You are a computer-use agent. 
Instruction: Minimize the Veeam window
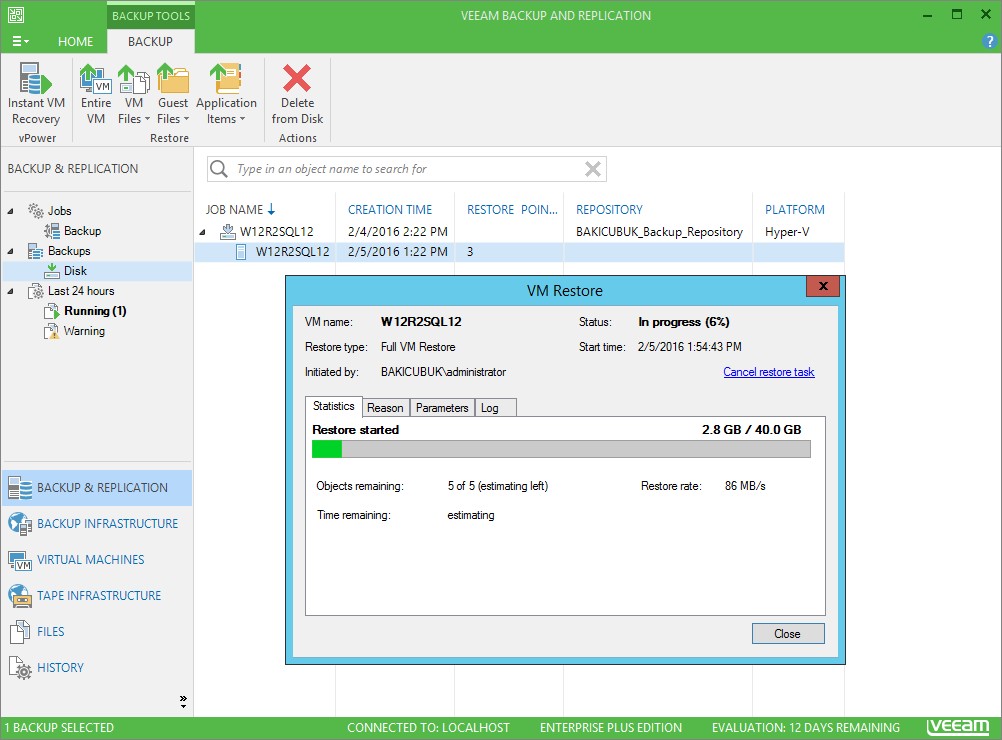click(x=927, y=15)
